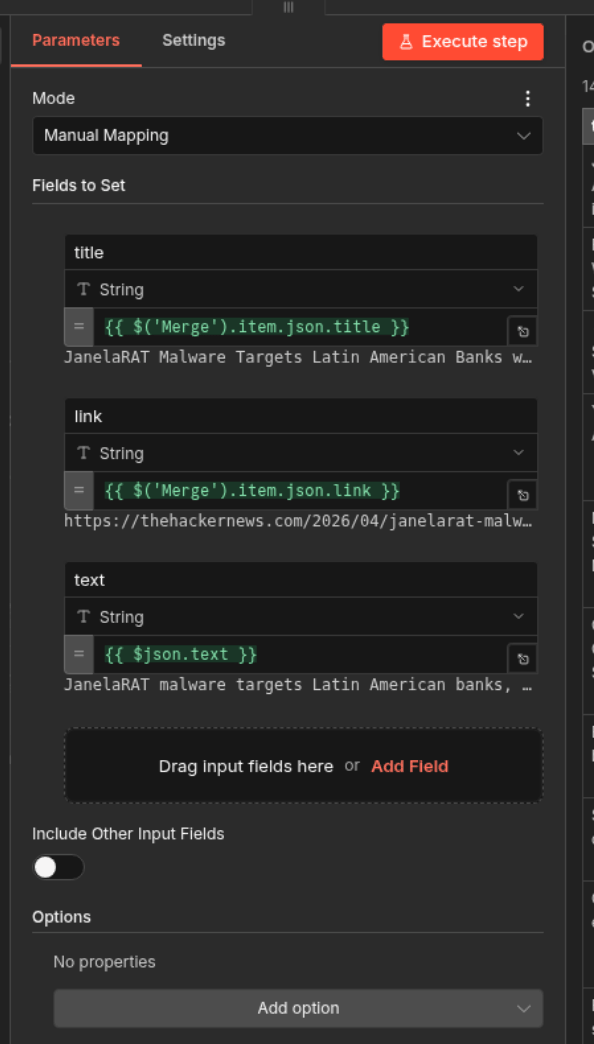Open expression editor icon for link field
594x1044 pixels.
point(523,495)
